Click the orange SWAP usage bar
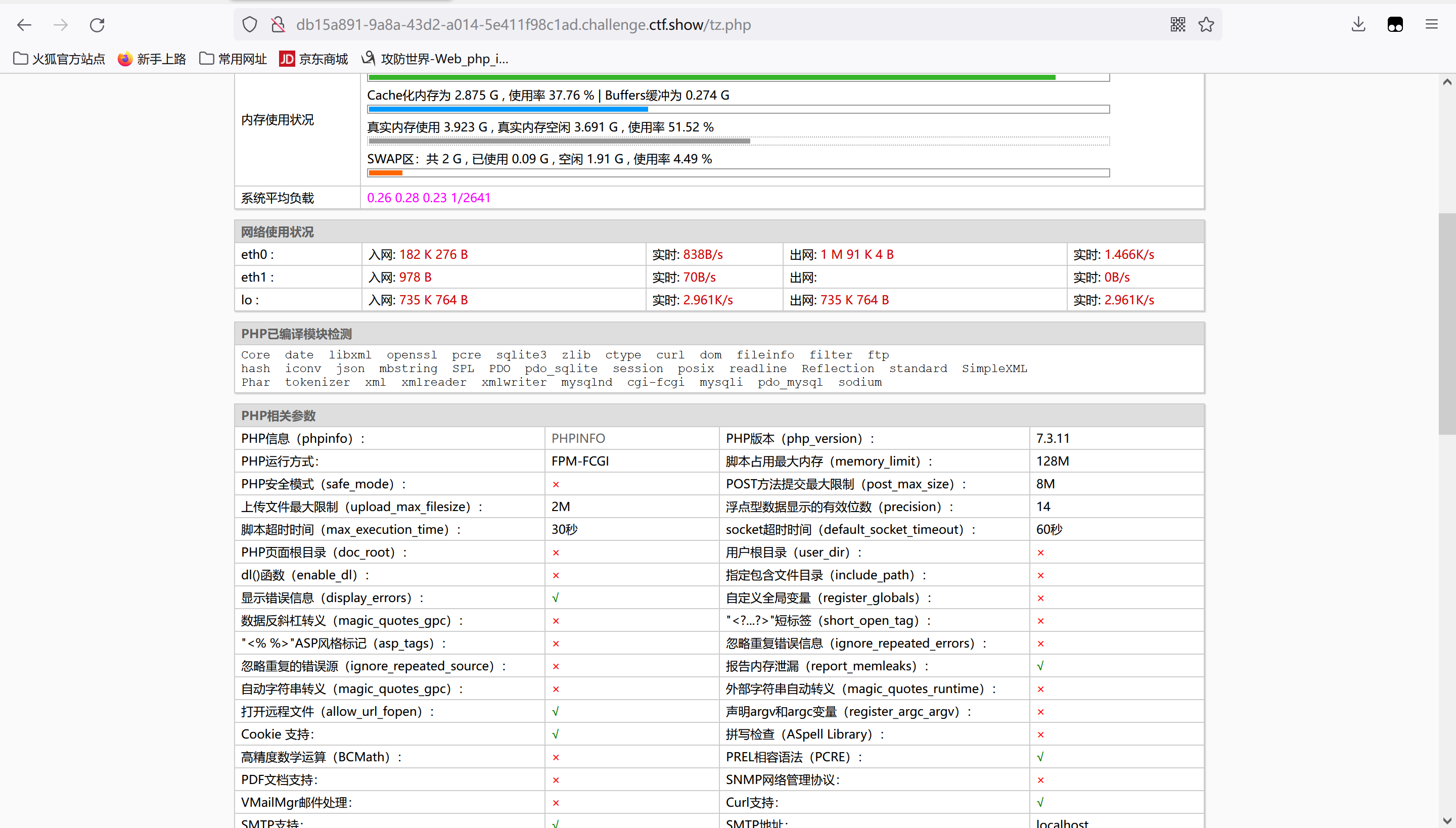Image resolution: width=1456 pixels, height=828 pixels. 385,173
